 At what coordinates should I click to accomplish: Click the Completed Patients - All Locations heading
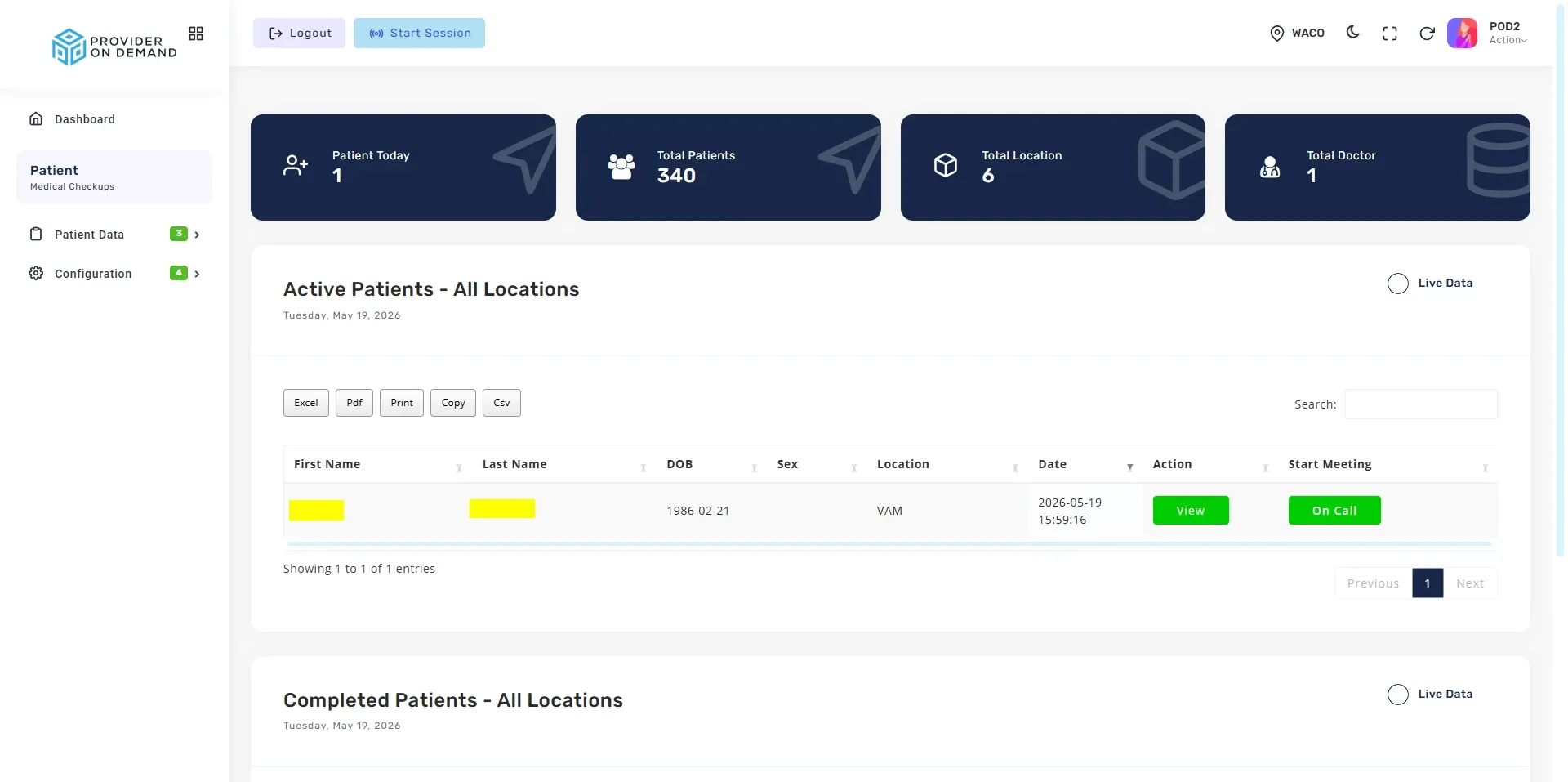453,700
